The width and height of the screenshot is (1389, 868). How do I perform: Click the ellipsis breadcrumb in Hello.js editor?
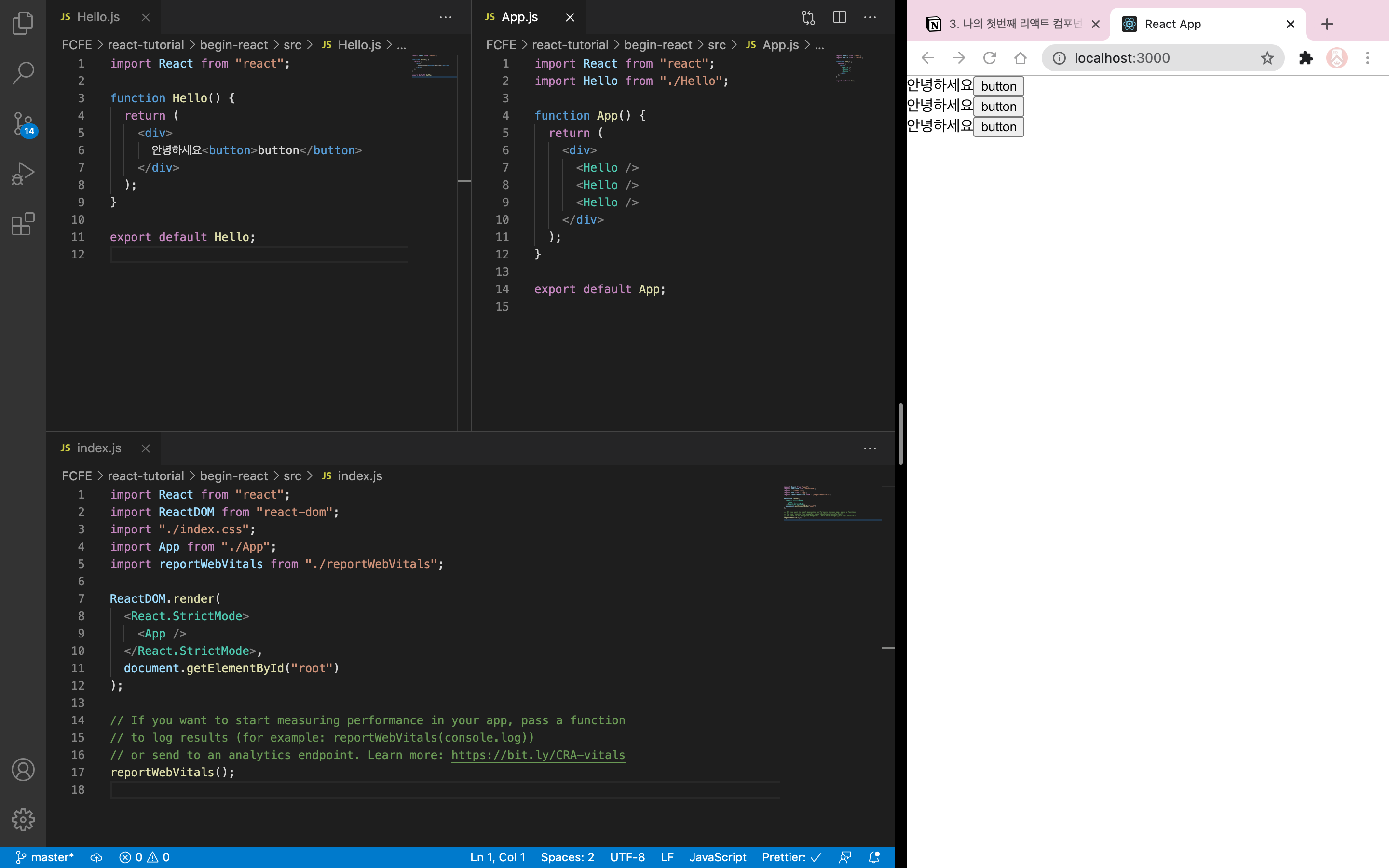tap(402, 45)
